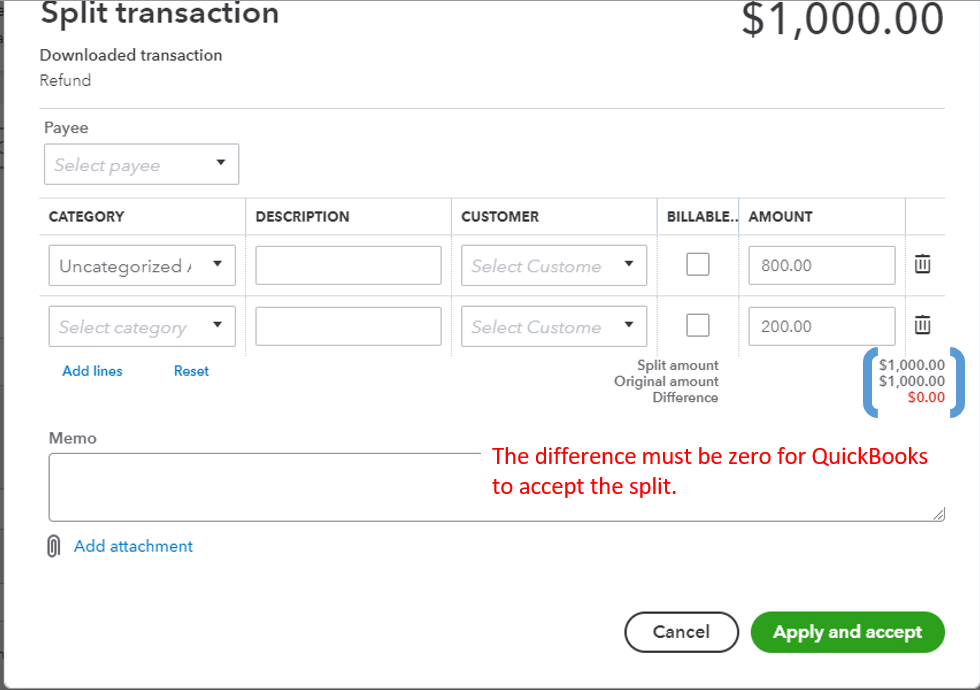Image resolution: width=980 pixels, height=690 pixels.
Task: Delete the 200.00 split line
Action: (922, 325)
